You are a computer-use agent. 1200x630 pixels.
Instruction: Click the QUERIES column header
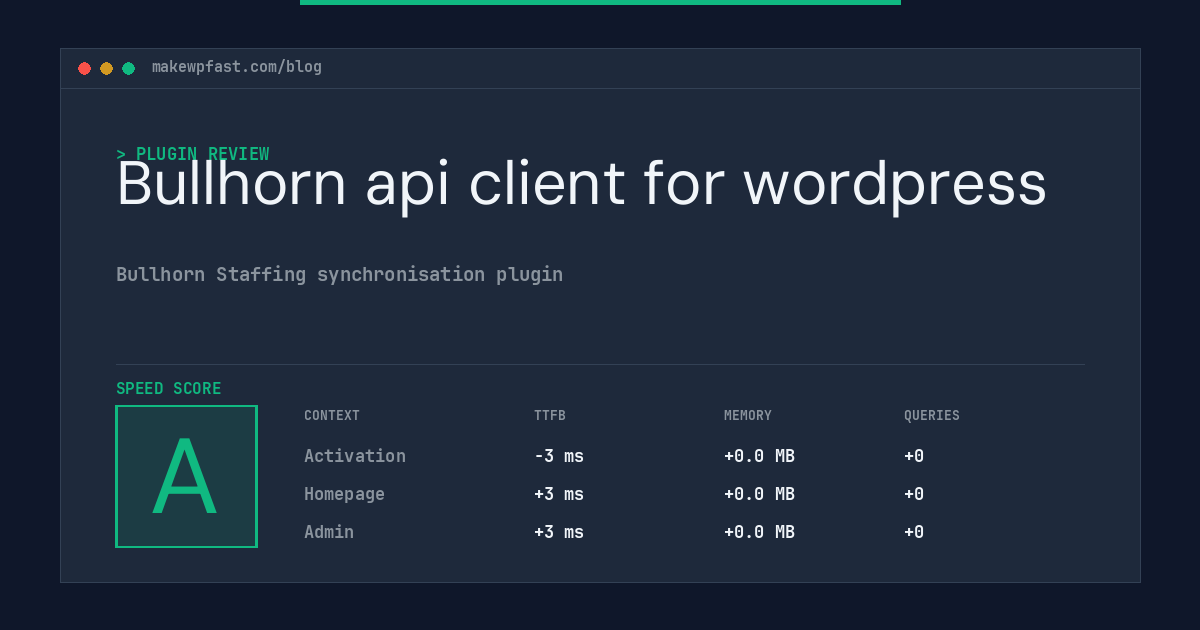(x=932, y=415)
